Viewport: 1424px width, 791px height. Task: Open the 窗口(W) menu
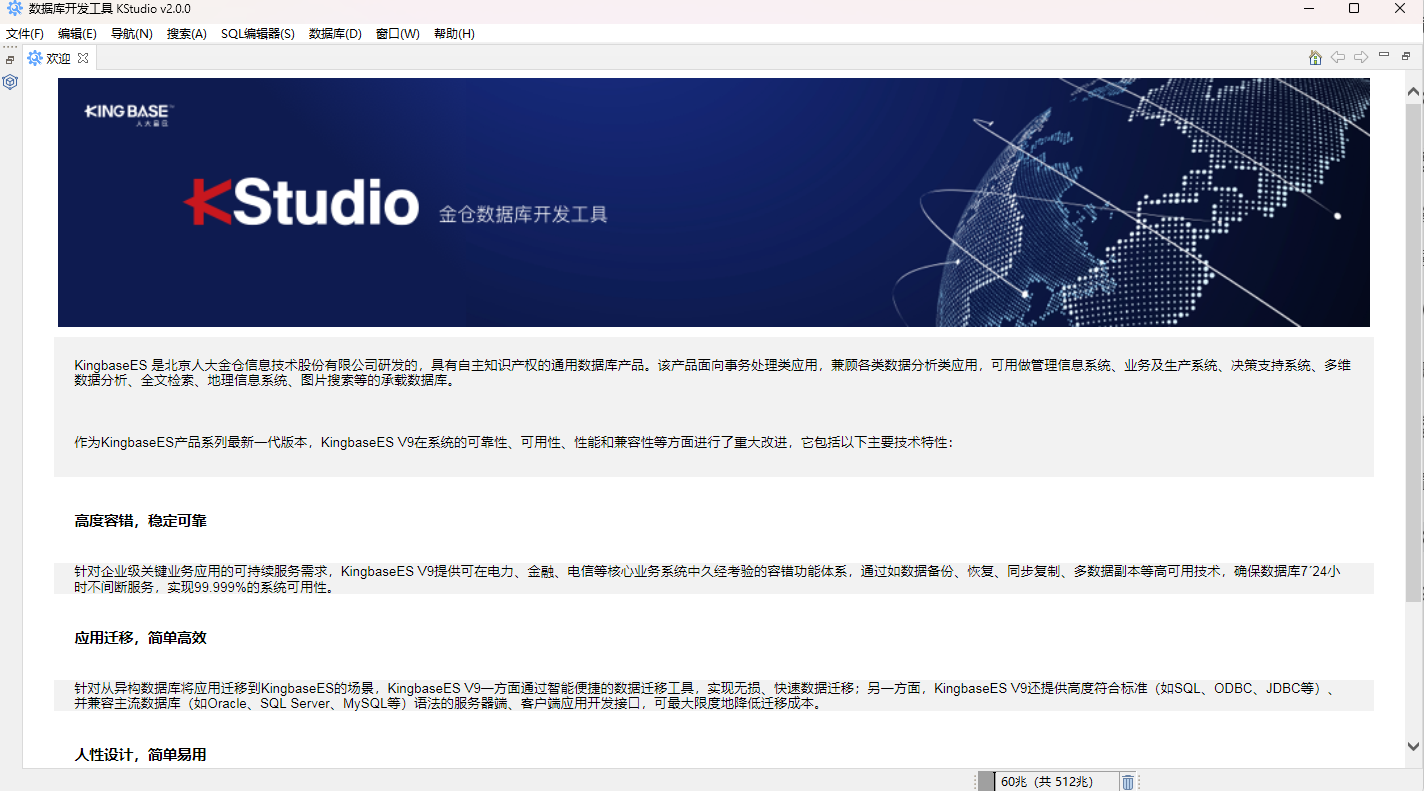tap(397, 33)
